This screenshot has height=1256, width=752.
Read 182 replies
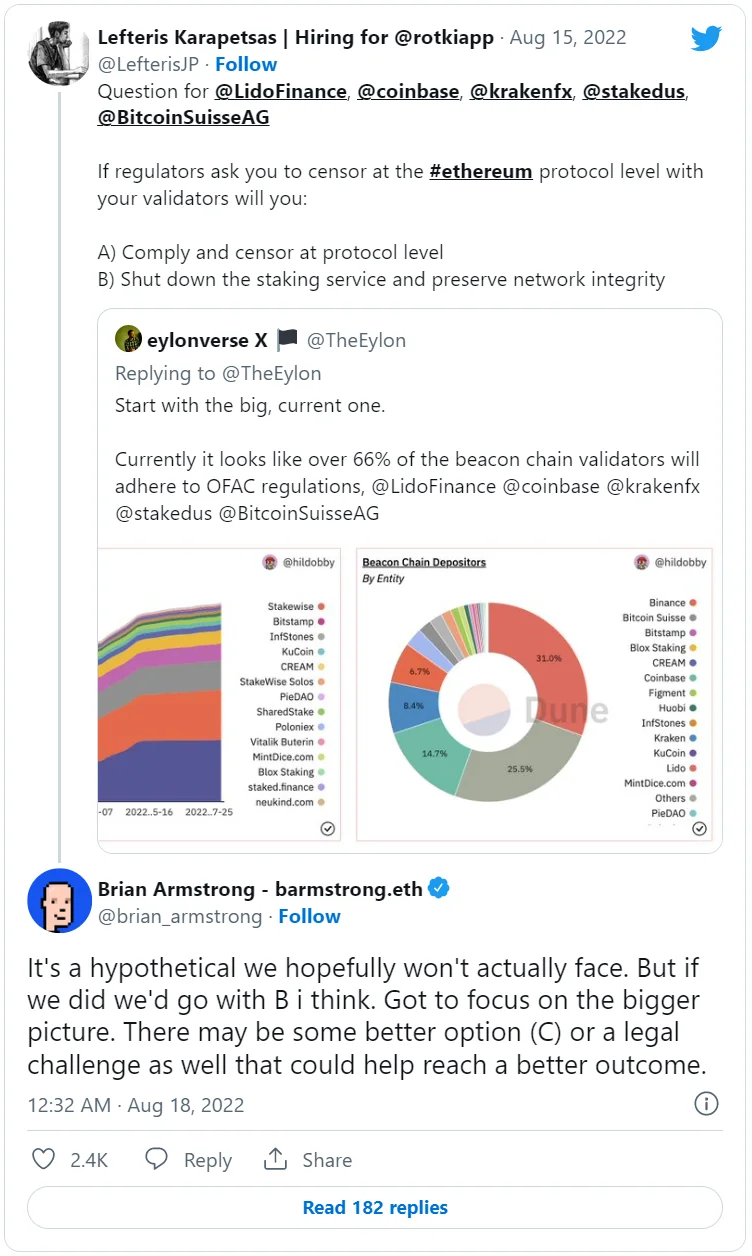tap(375, 1207)
